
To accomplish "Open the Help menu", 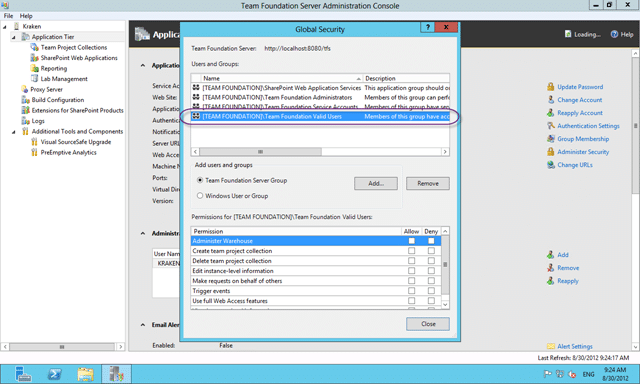I will pos(26,16).
